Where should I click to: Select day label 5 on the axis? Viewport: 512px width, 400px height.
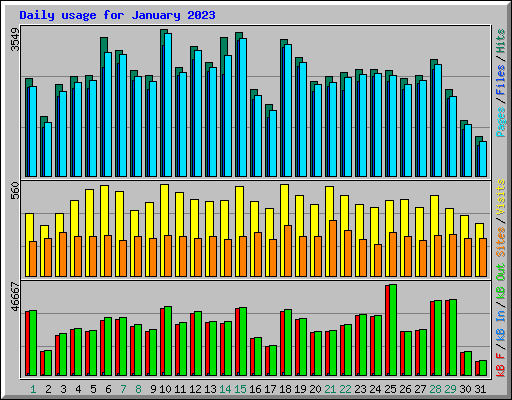[93, 389]
